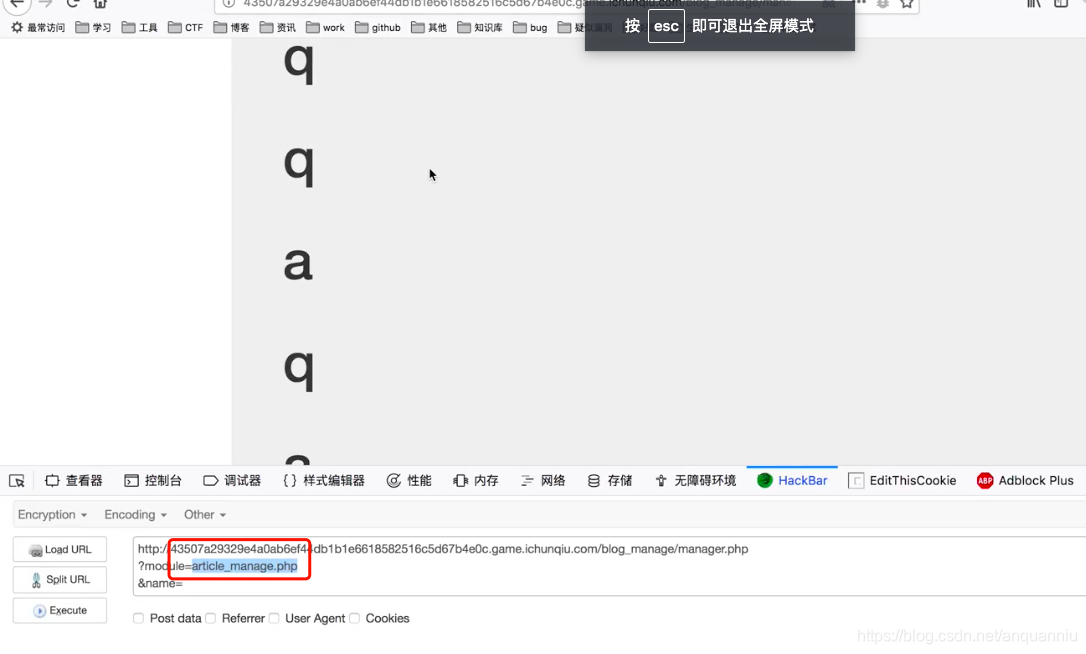Open the Adblock Plus tab

click(x=1025, y=481)
